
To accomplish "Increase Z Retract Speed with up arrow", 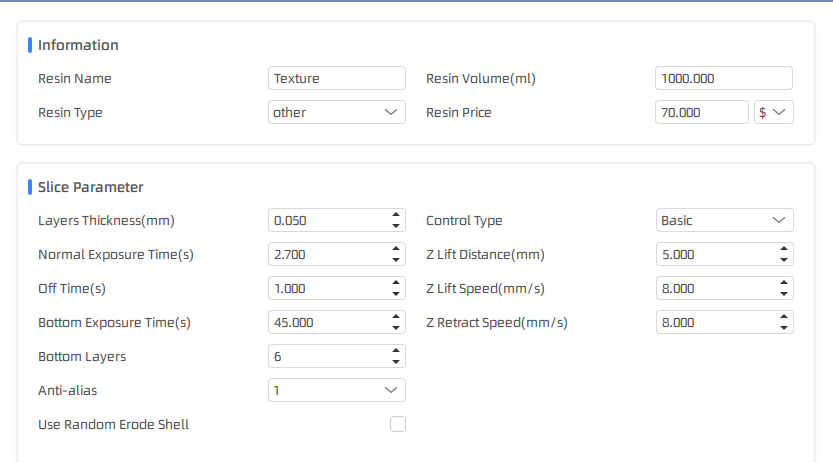I will pos(784,316).
